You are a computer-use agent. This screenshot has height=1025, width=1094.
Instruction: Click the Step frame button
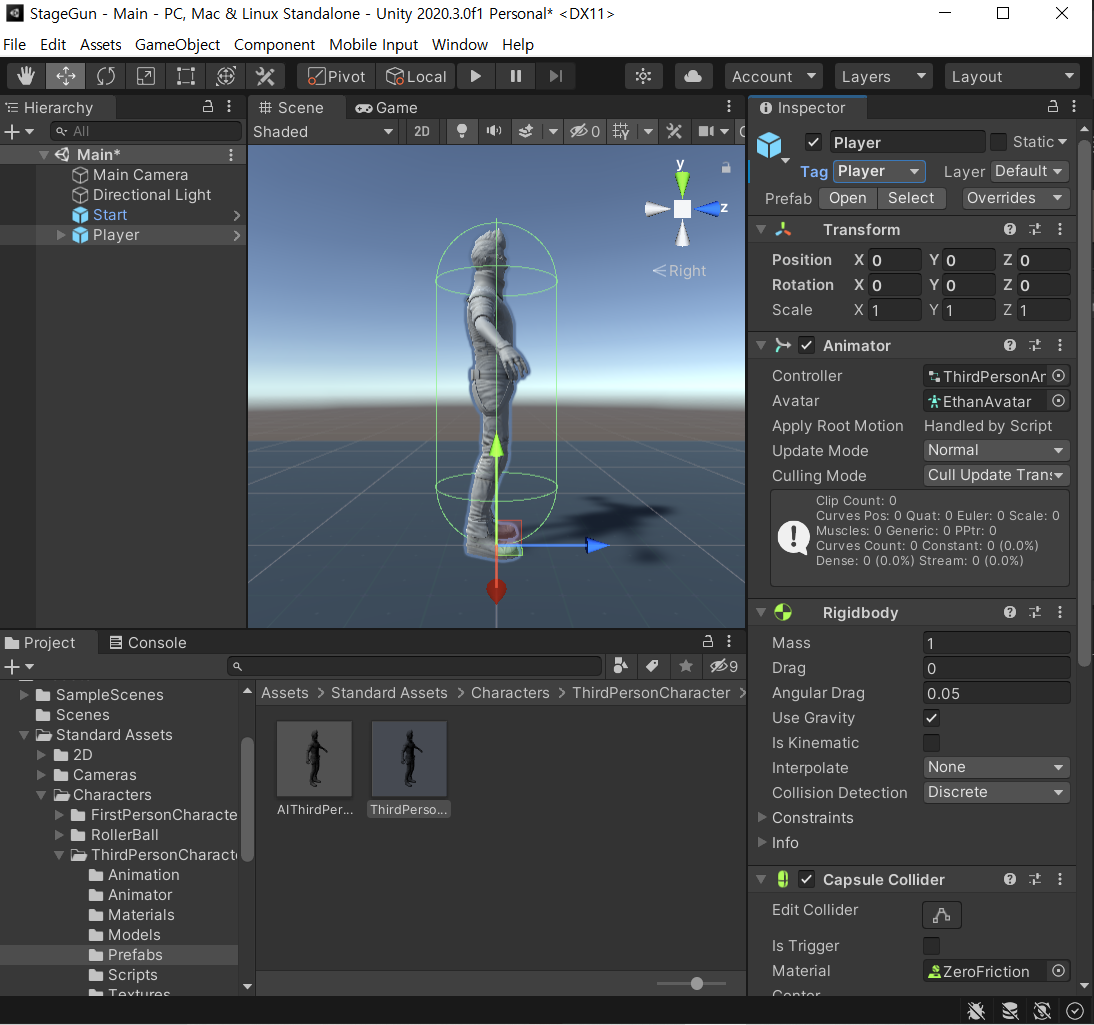click(x=555, y=76)
